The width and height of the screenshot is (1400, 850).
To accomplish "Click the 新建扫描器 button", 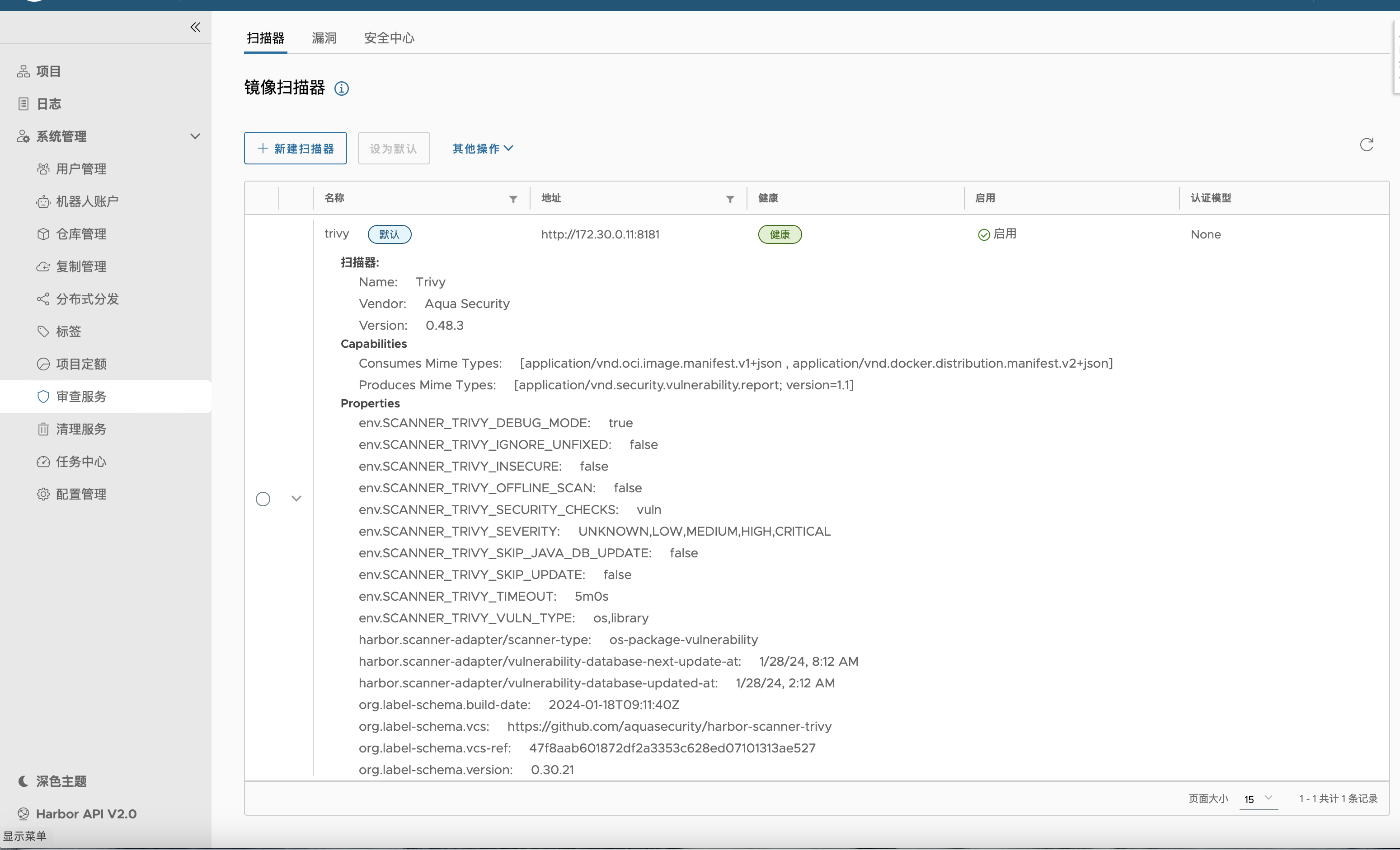I will 295,148.
